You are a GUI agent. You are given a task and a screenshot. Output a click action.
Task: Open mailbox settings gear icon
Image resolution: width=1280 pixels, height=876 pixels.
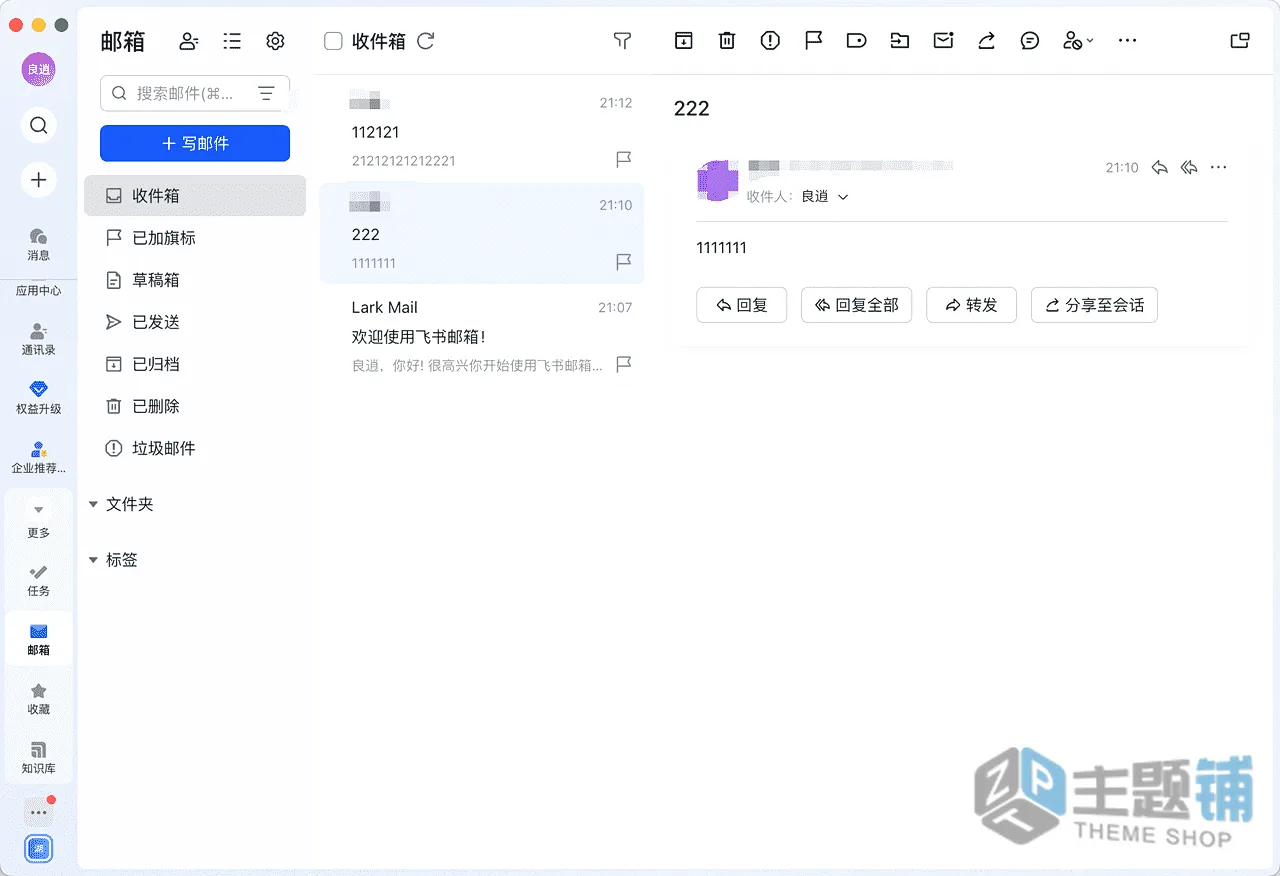pyautogui.click(x=275, y=41)
